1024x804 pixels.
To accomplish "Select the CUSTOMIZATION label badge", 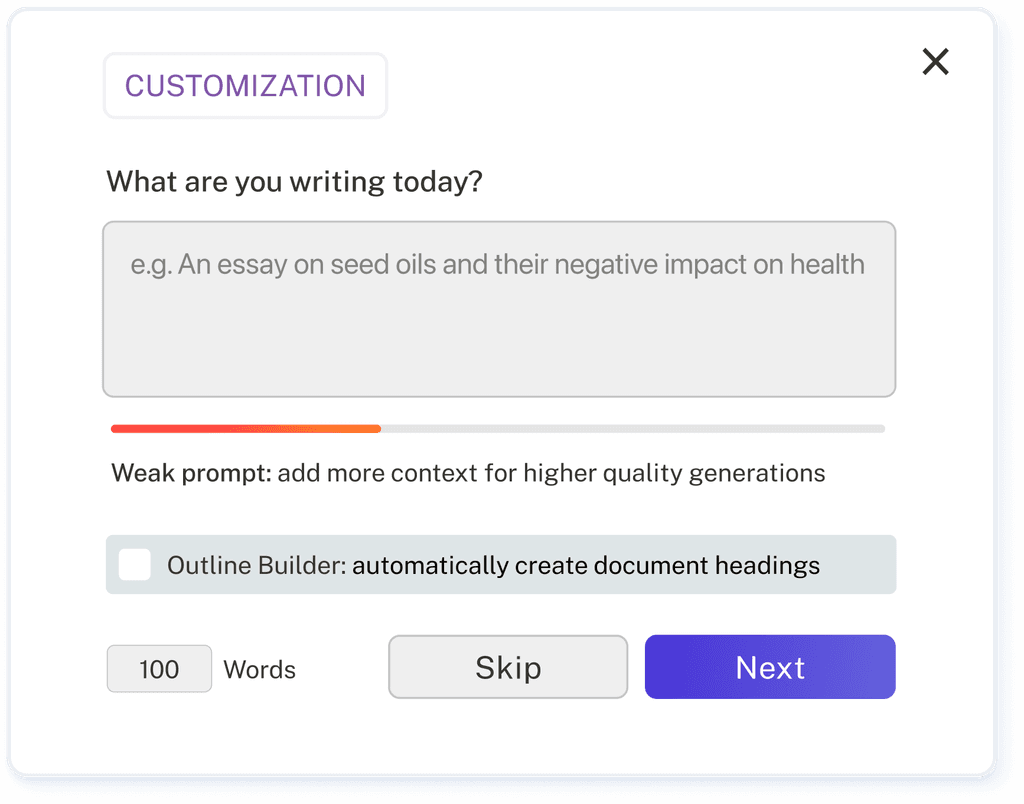I will [x=244, y=86].
